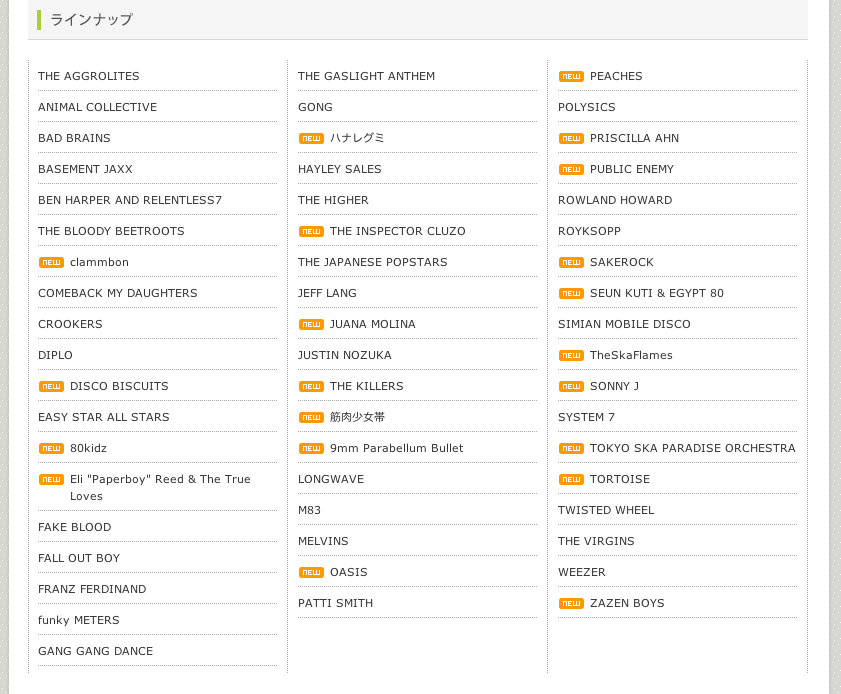Open SIMIAN MOBILE DISCO
Screen dimensions: 841x694
[624, 324]
